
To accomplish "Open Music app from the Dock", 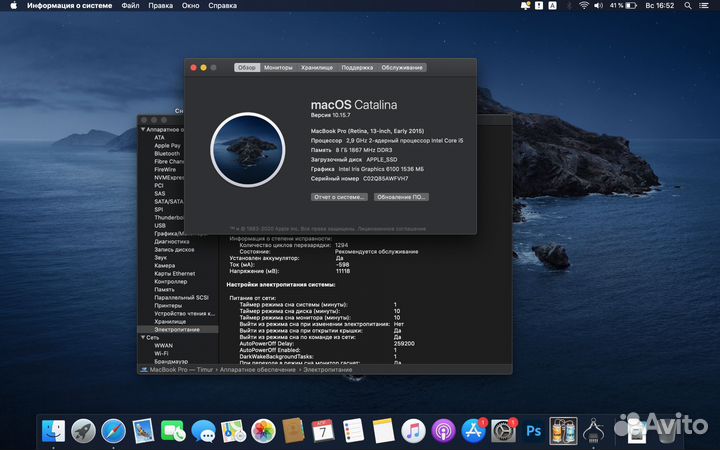I will [413, 431].
